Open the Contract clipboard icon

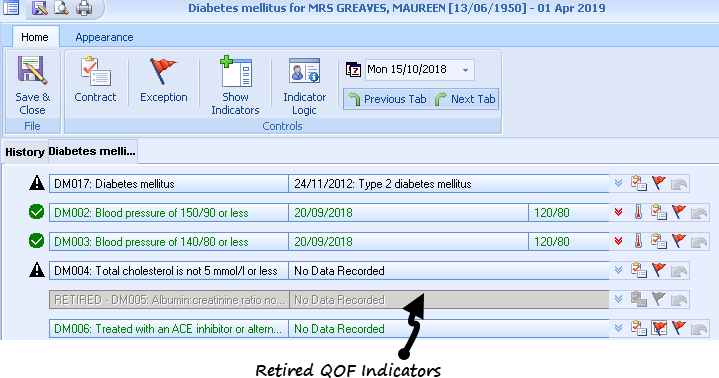[x=95, y=71]
